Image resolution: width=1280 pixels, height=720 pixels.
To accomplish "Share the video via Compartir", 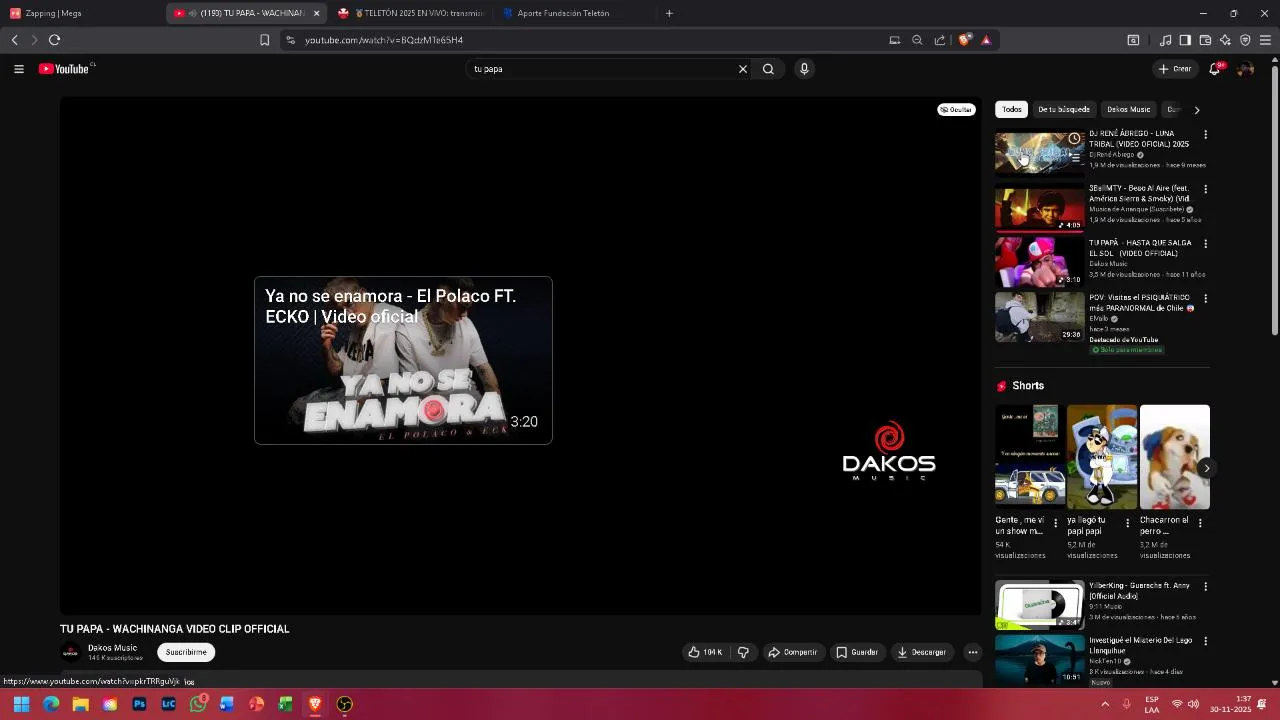I will click(x=793, y=652).
